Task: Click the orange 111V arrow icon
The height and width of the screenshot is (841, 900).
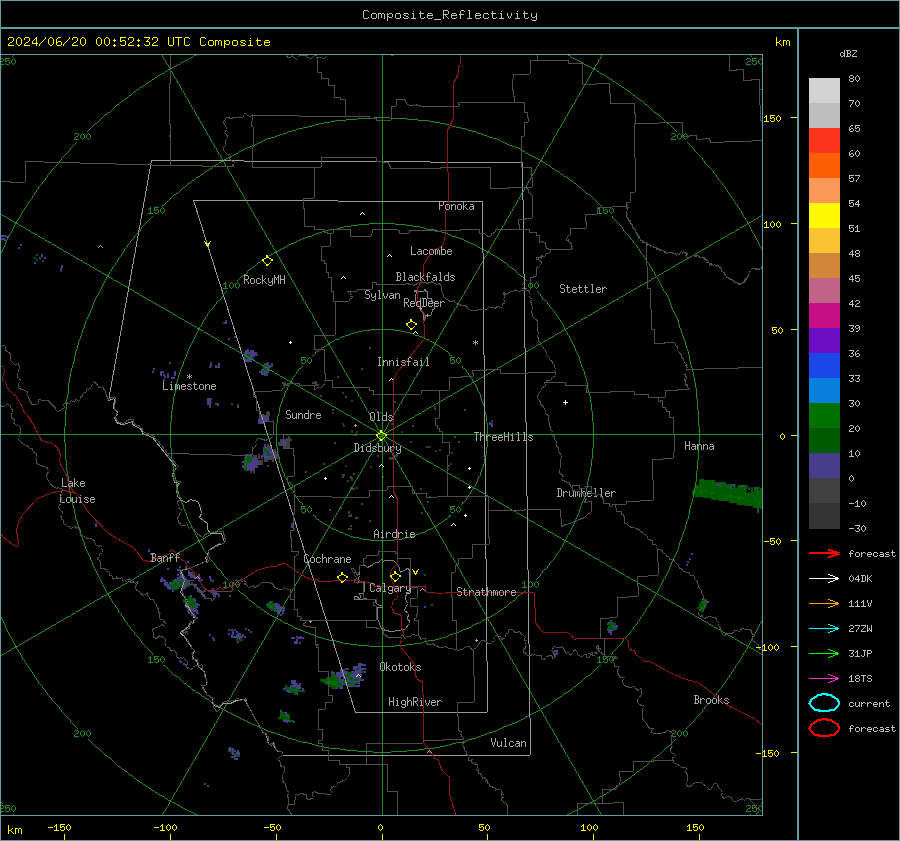Action: coord(824,603)
